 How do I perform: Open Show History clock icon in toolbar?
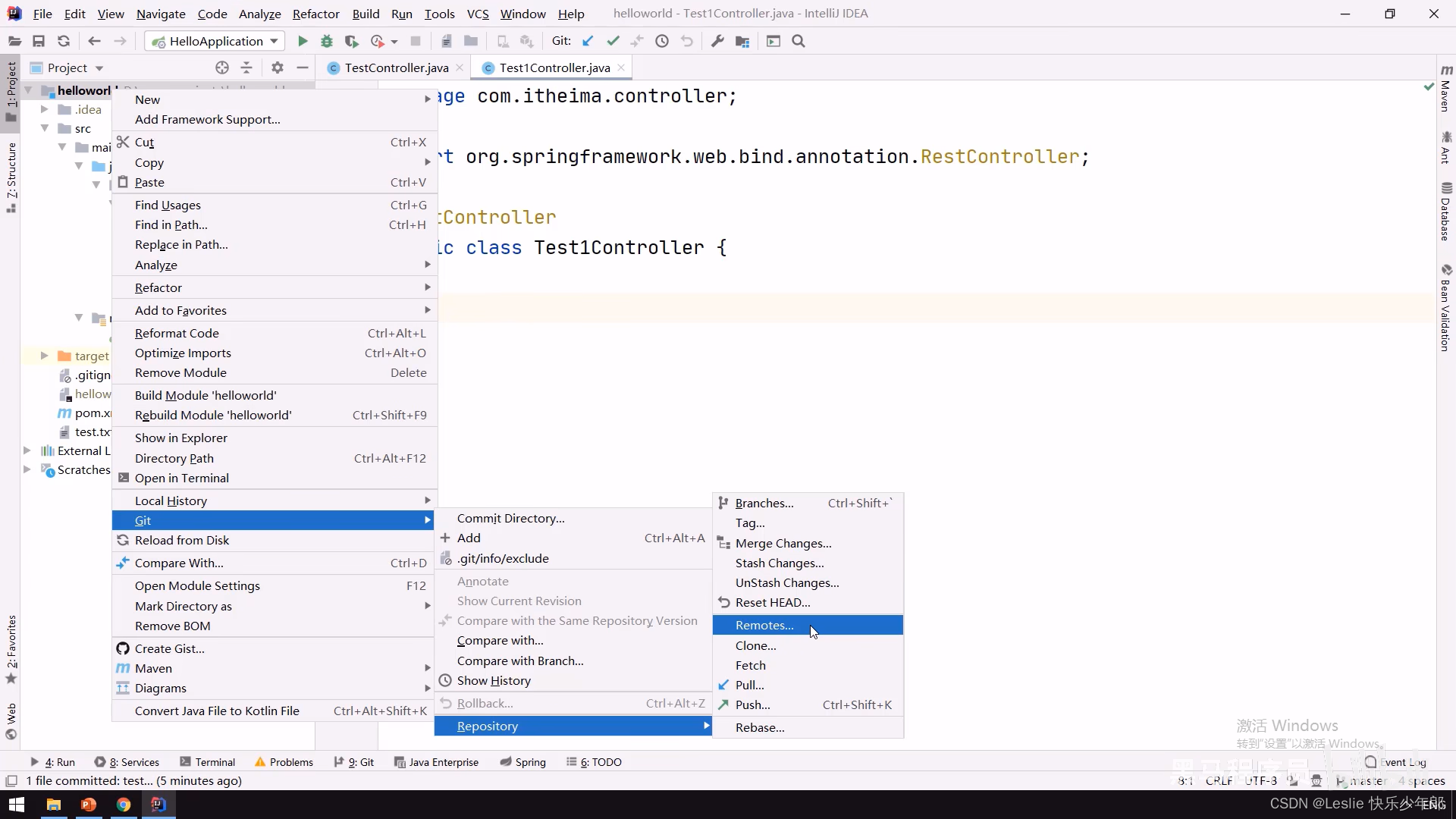tap(662, 41)
